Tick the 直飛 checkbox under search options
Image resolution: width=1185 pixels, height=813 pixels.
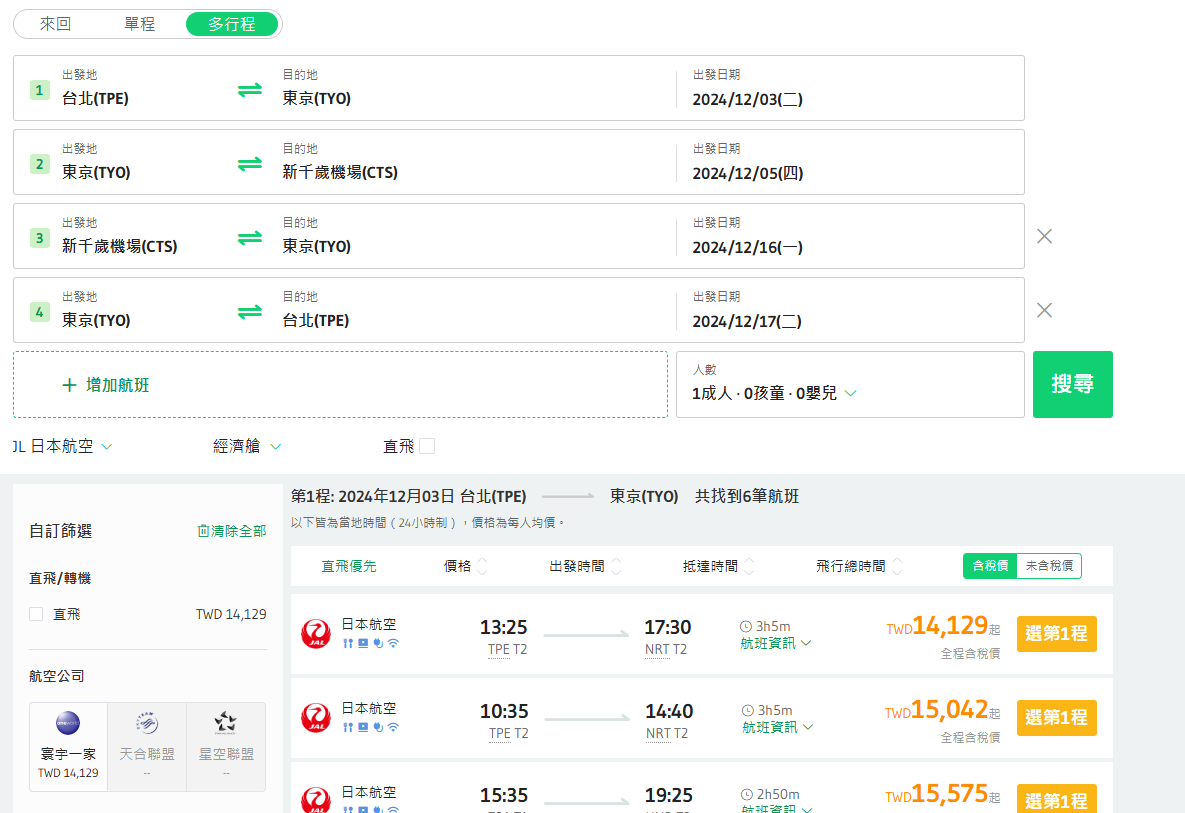tap(427, 446)
